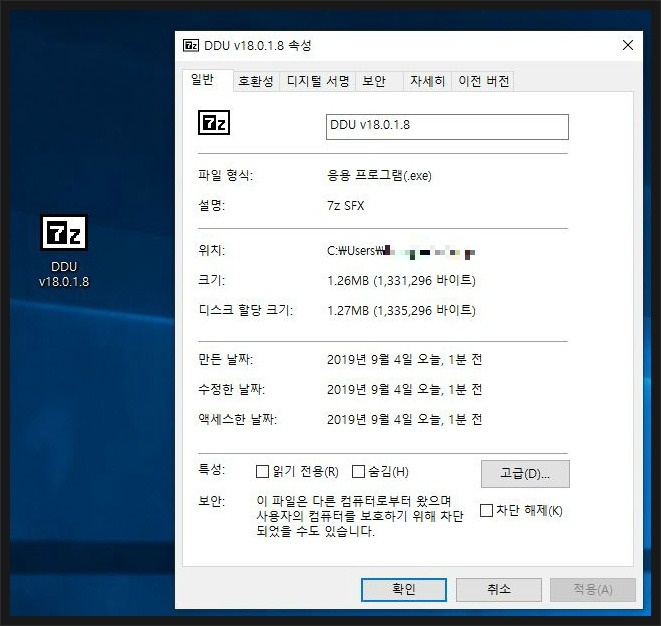This screenshot has height=626, width=661.
Task: Click the location path C:\Users
Action: [401, 252]
